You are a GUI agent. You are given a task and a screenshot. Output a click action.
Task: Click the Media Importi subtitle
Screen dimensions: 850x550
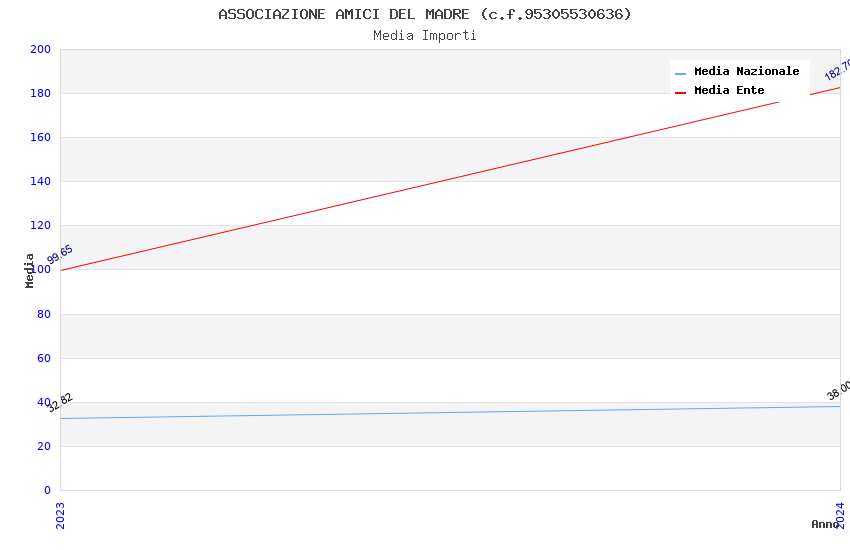(x=425, y=36)
